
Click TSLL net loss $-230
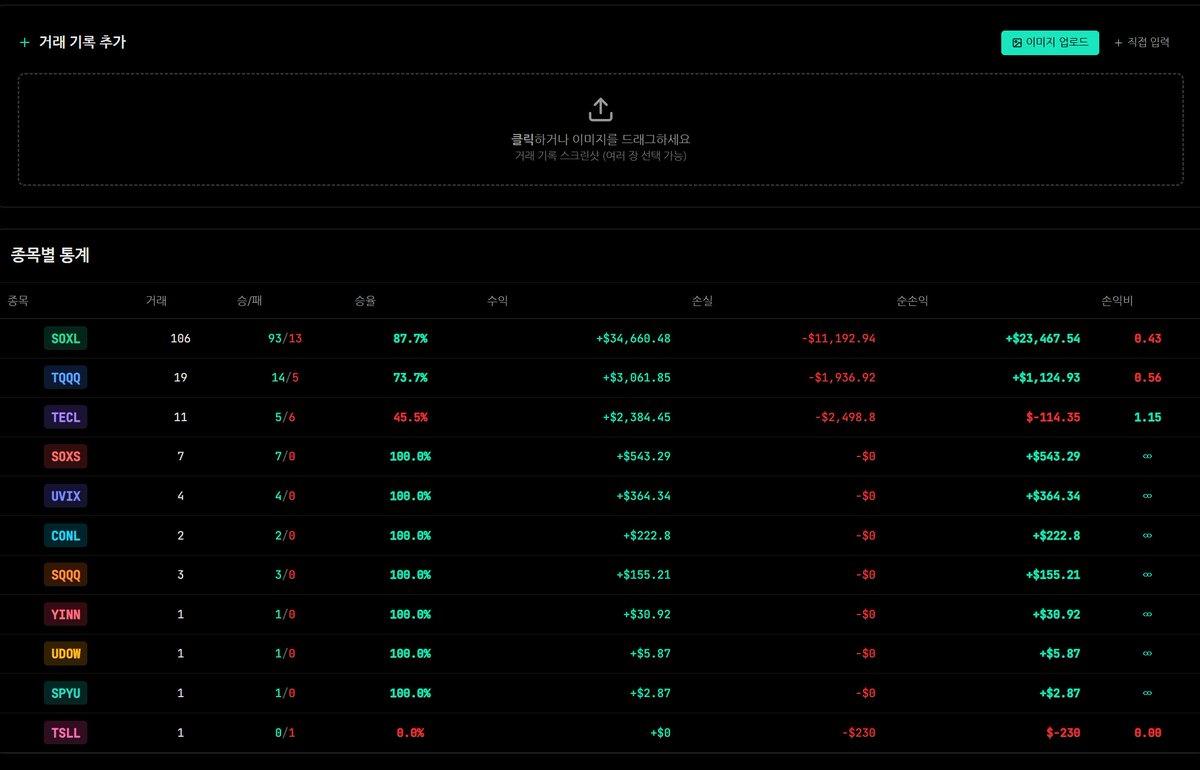point(1064,733)
